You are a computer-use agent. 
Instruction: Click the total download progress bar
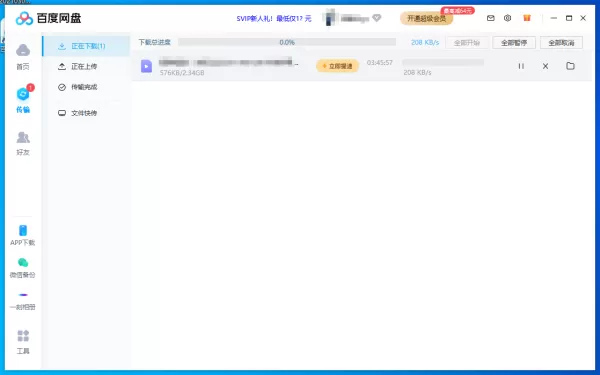click(287, 42)
